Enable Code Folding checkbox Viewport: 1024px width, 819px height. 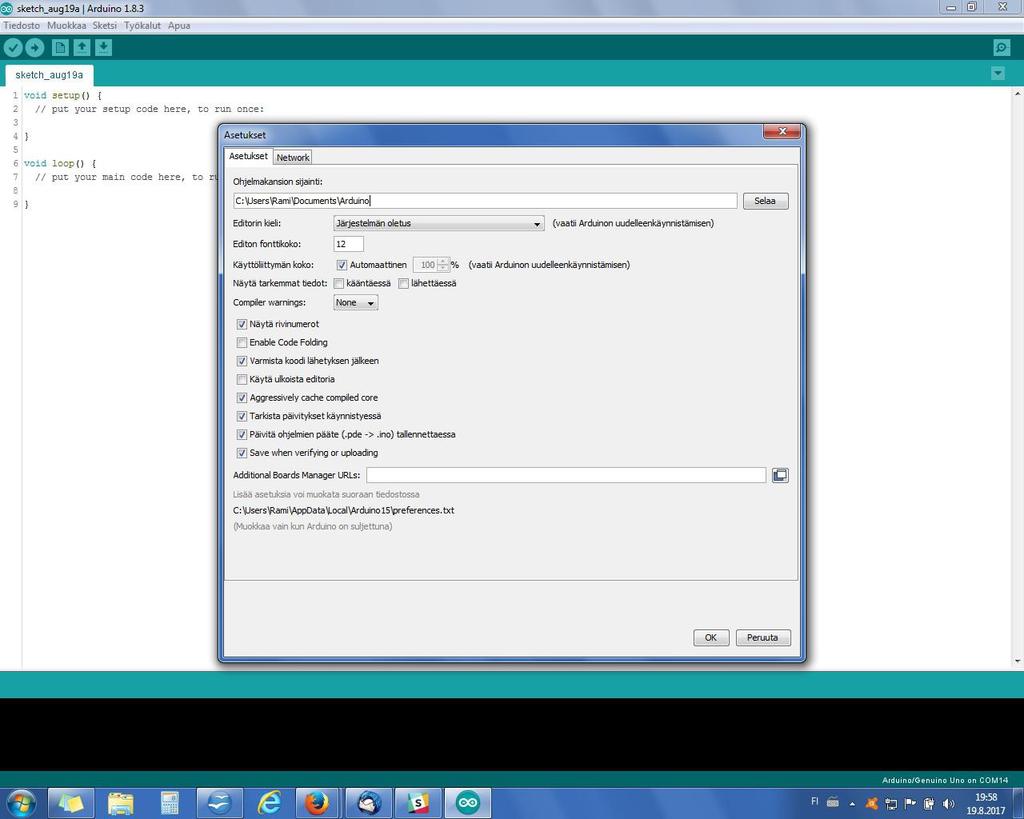click(242, 342)
